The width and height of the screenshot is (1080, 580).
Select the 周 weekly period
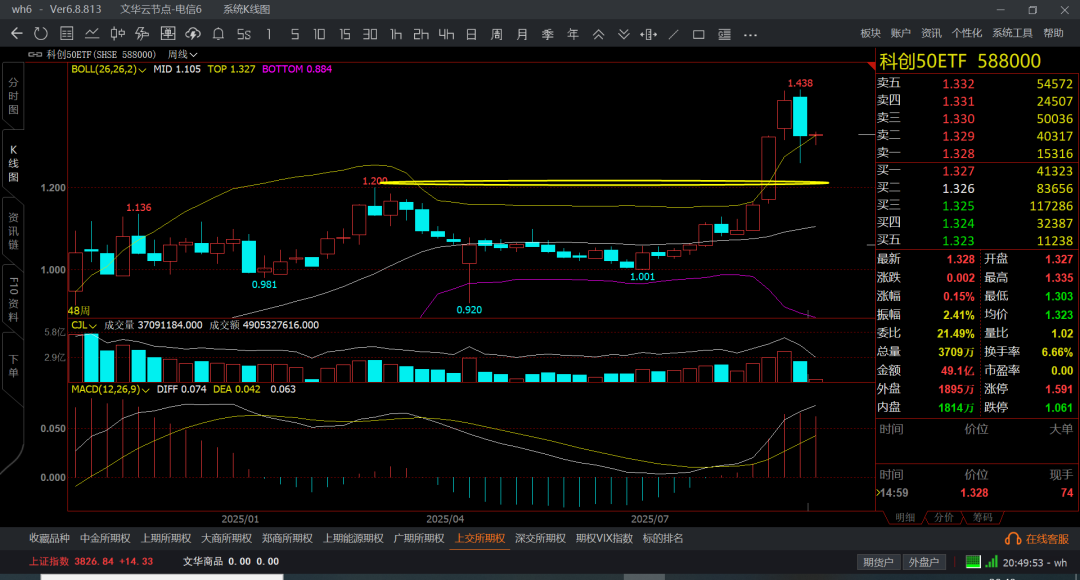click(x=497, y=34)
